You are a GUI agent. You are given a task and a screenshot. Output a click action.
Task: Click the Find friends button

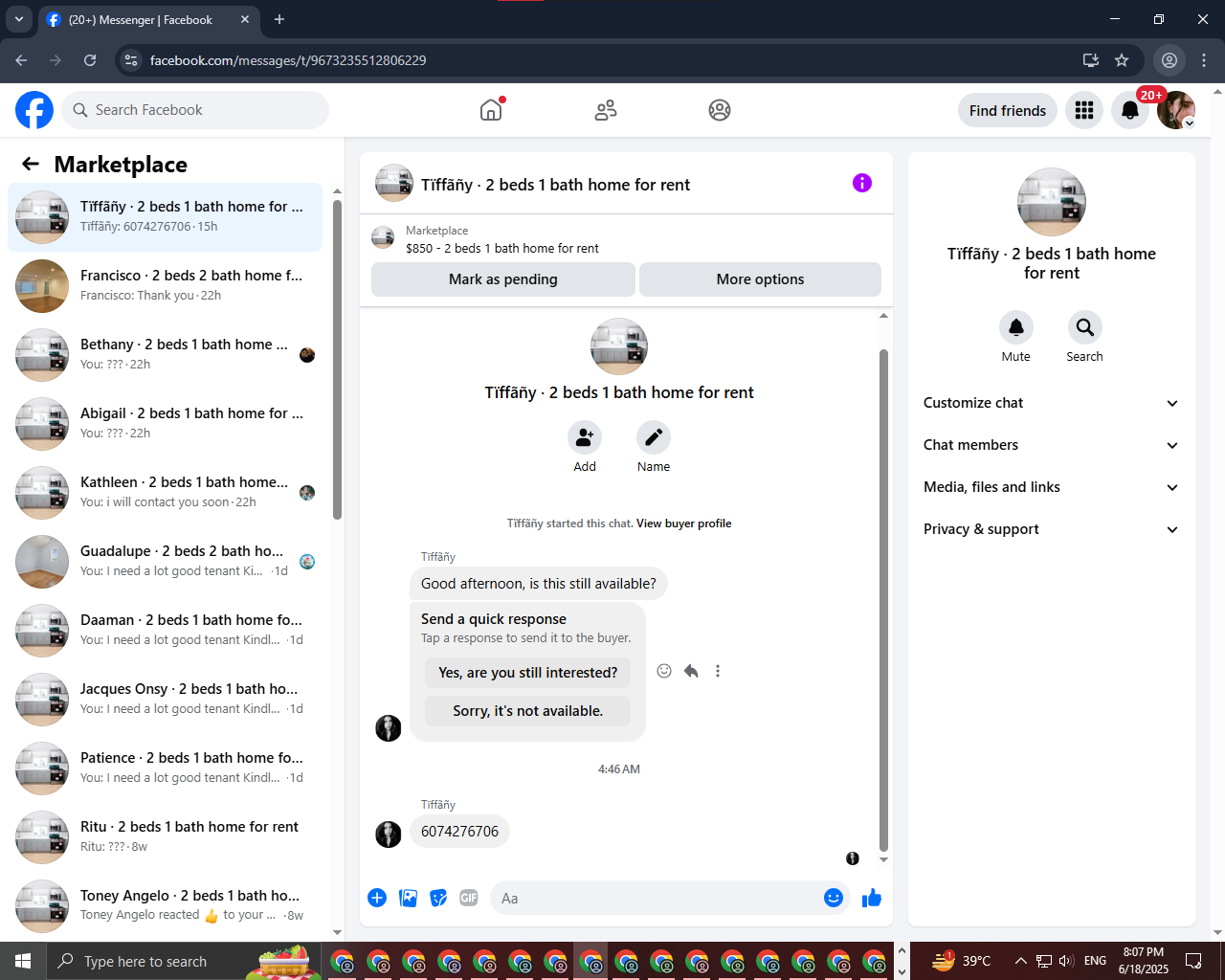tap(1008, 110)
